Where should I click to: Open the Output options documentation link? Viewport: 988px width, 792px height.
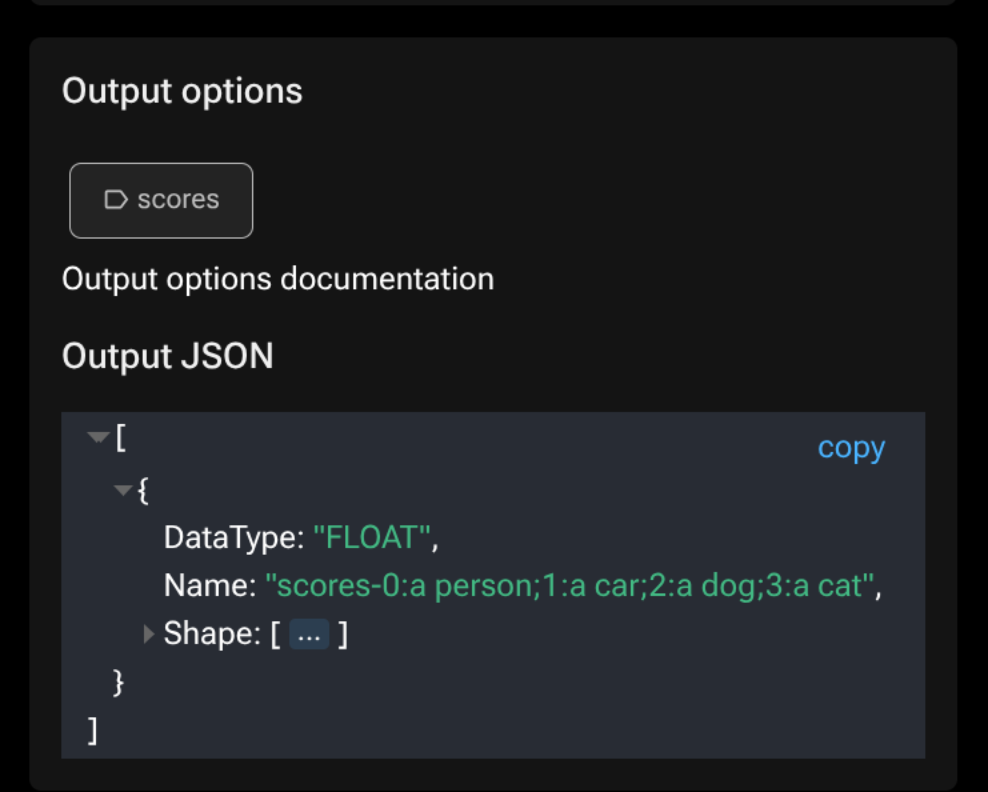point(278,278)
